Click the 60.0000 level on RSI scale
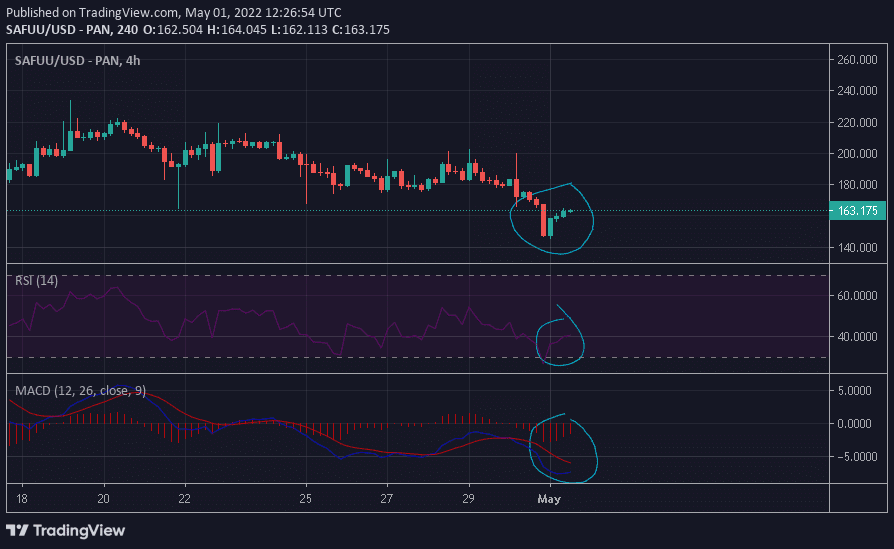This screenshot has height=549, width=894. 857,296
